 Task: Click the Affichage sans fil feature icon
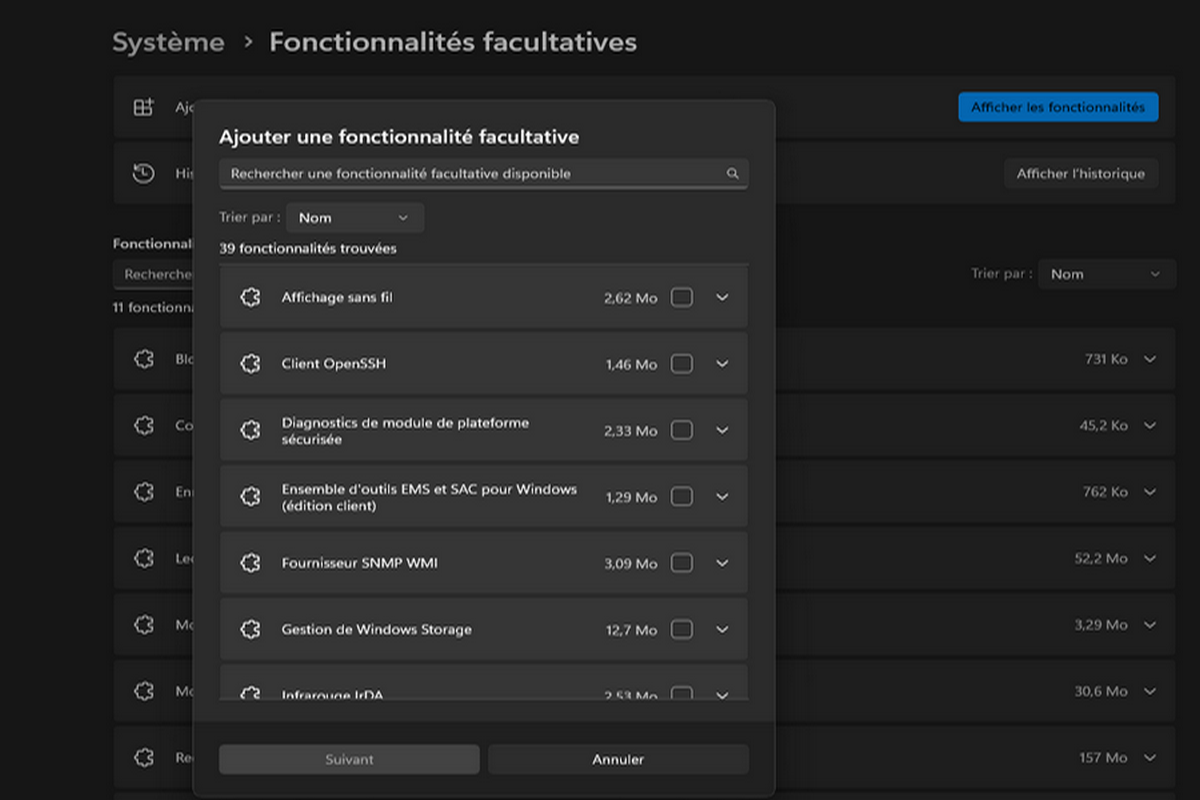pos(250,297)
